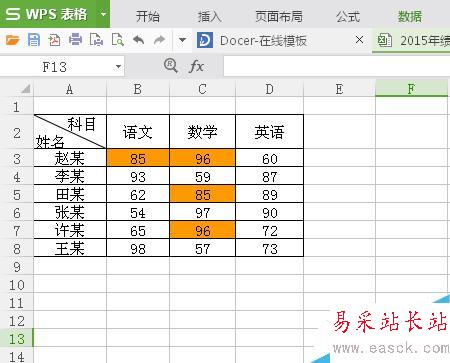Screen dimensions: 450x363
Task: Expand the quick access toolbar dropdown
Action: click(x=182, y=40)
